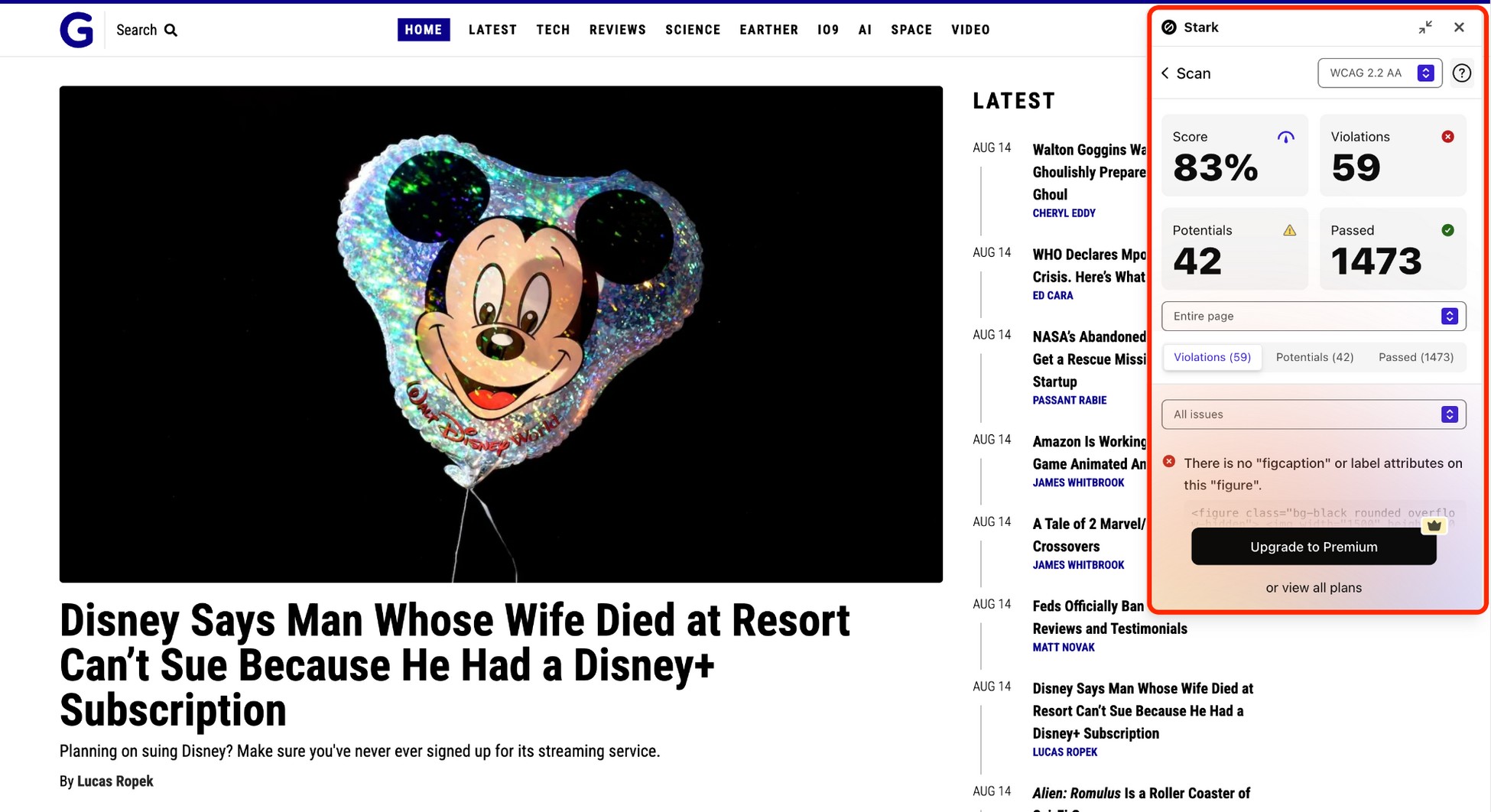Open the NASA's Abandoned rescue mission story
The width and height of the screenshot is (1491, 812).
coord(1090,359)
